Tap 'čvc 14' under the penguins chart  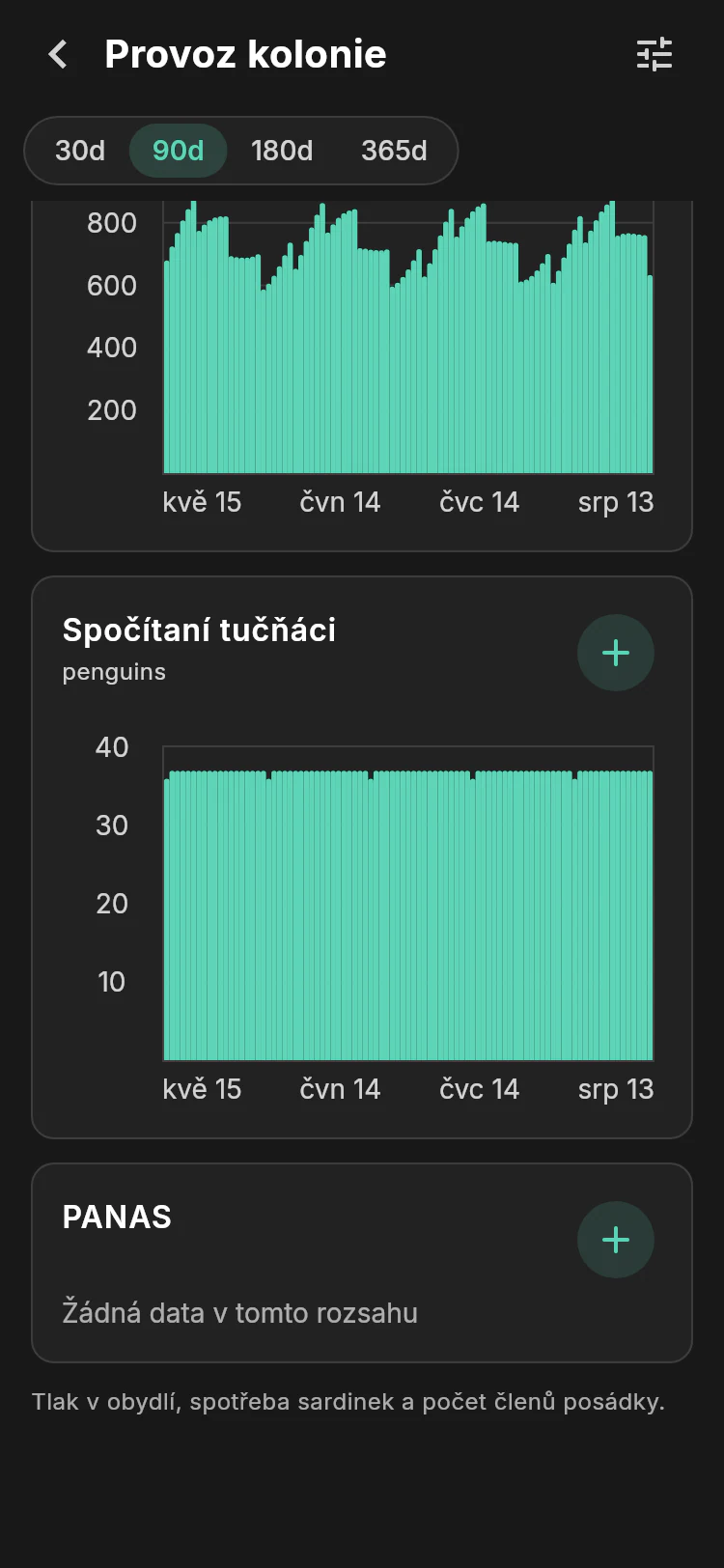480,1089
